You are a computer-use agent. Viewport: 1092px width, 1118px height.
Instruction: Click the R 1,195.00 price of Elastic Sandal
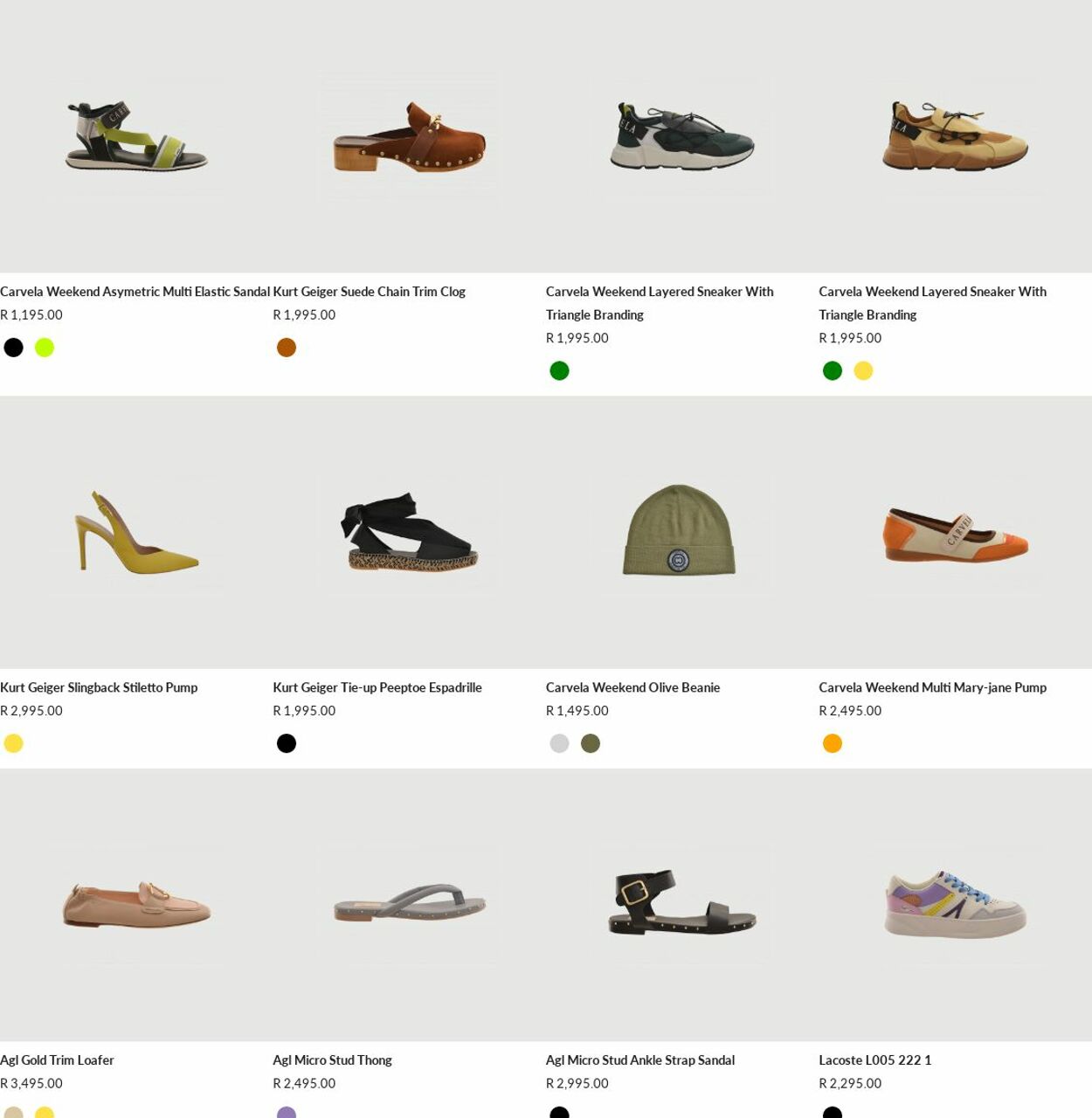point(31,315)
